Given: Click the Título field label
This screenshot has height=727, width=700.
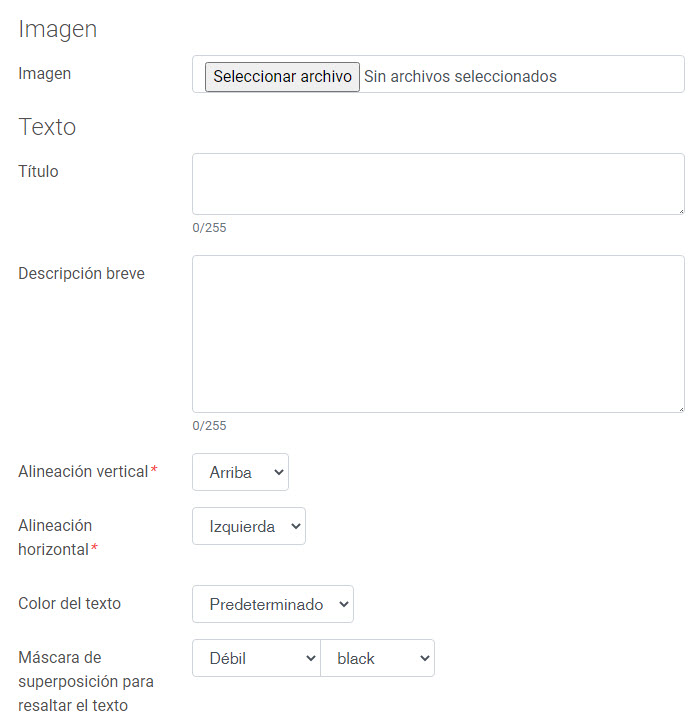Looking at the screenshot, I should coord(38,171).
